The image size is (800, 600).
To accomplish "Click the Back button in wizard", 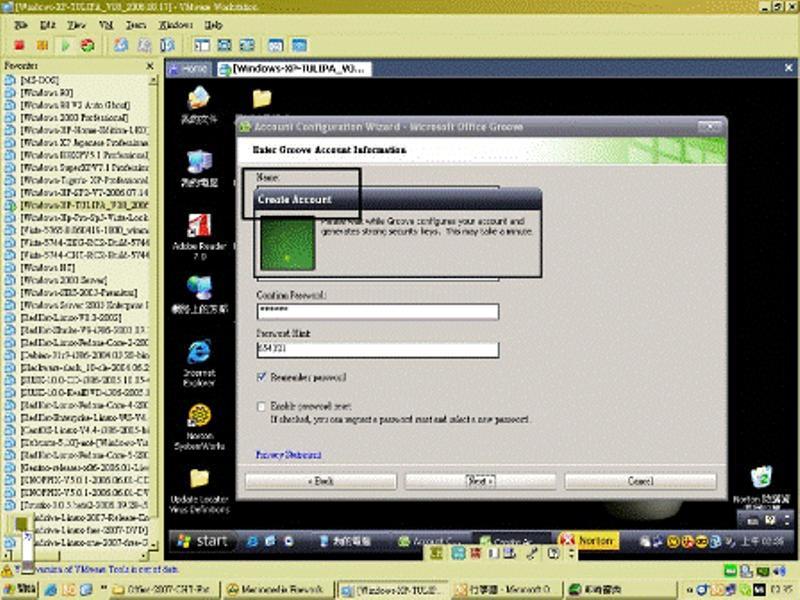I will (x=321, y=481).
